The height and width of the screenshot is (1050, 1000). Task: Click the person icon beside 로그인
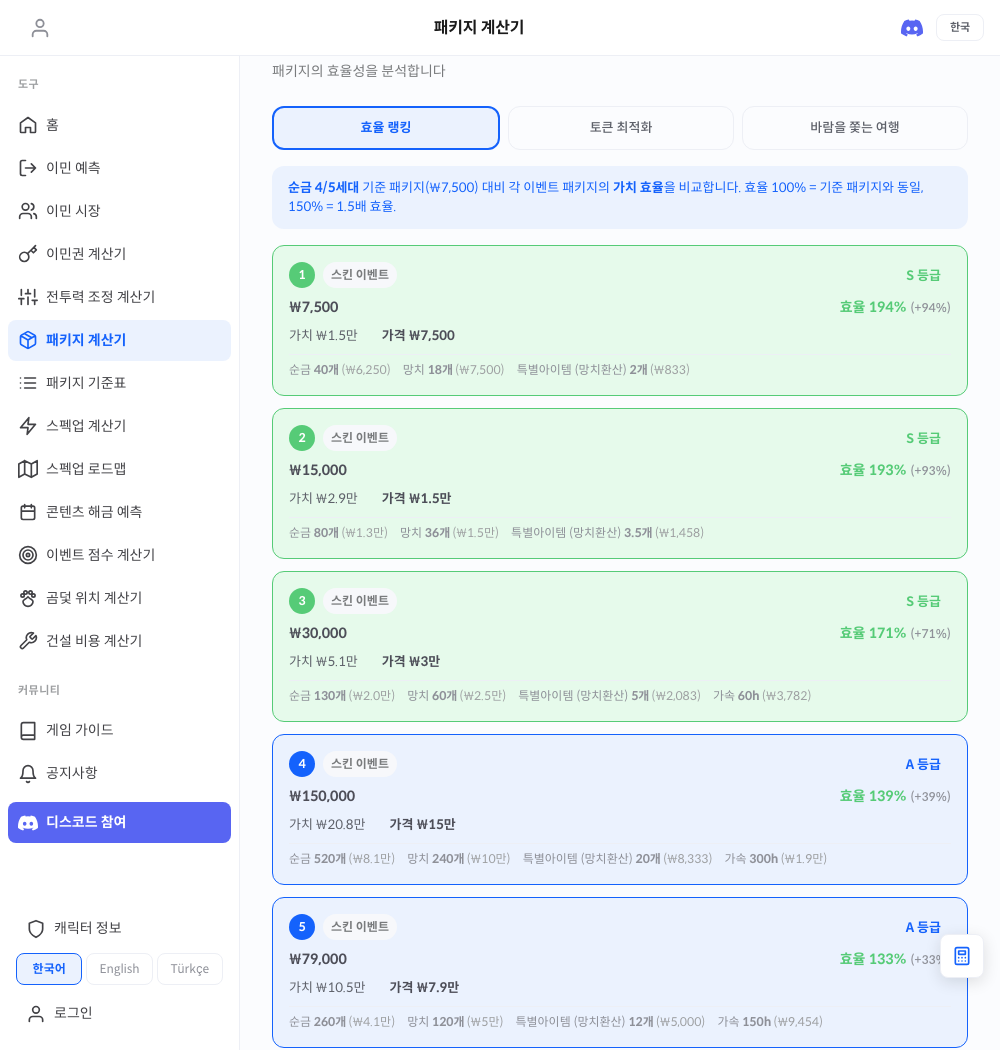[x=35, y=1014]
